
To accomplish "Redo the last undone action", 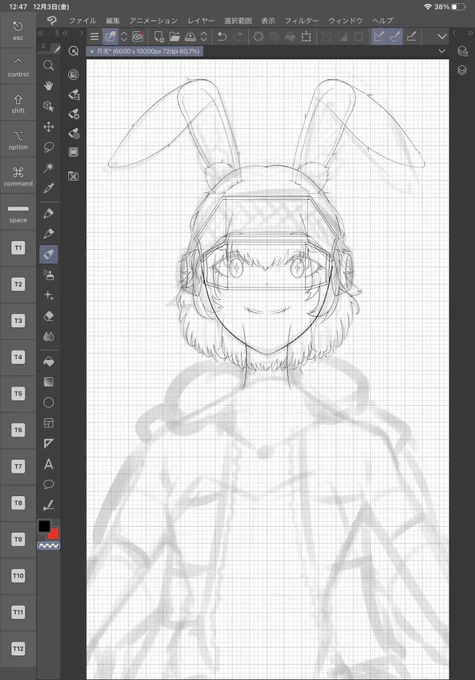I will [x=237, y=36].
